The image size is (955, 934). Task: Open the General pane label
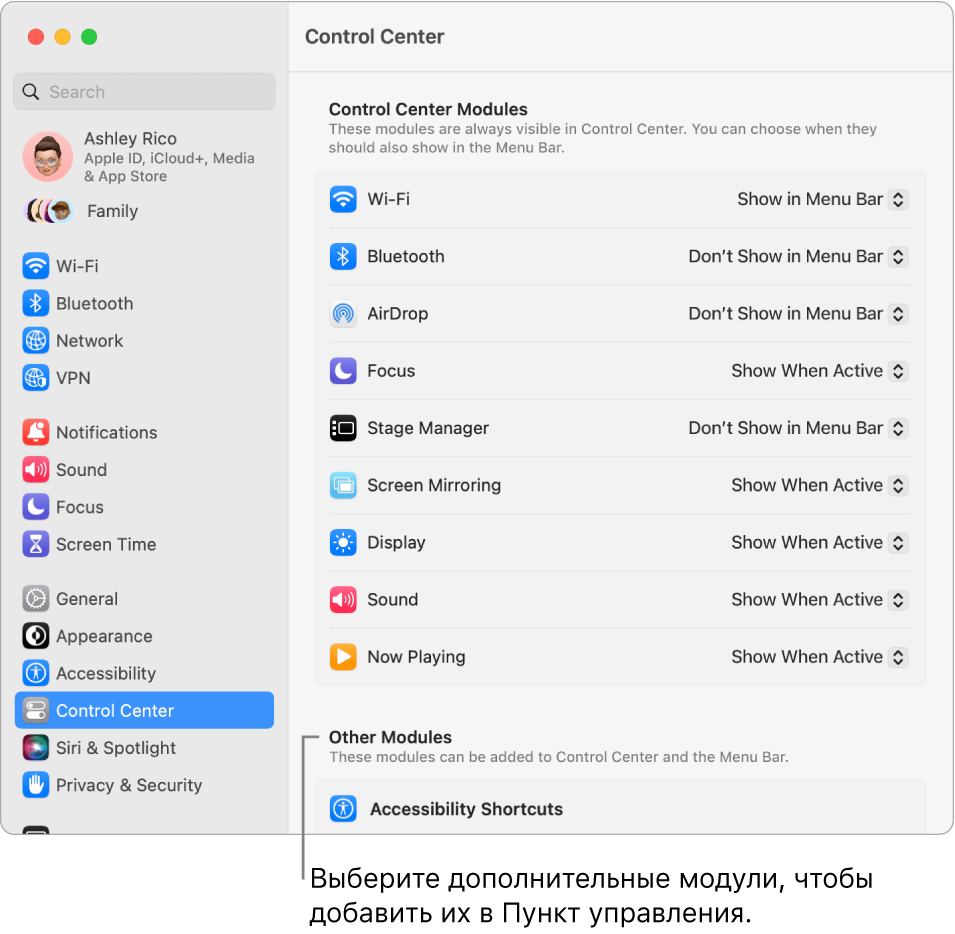tap(87, 599)
